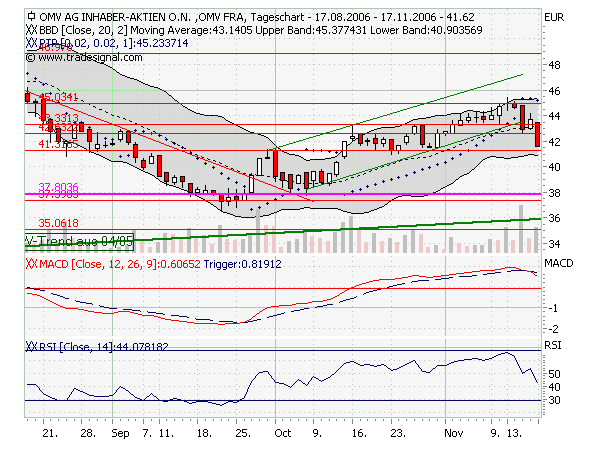Viewport: 600px width, 450px height.
Task: Click the 44 price axis tick
Action: tap(554, 116)
